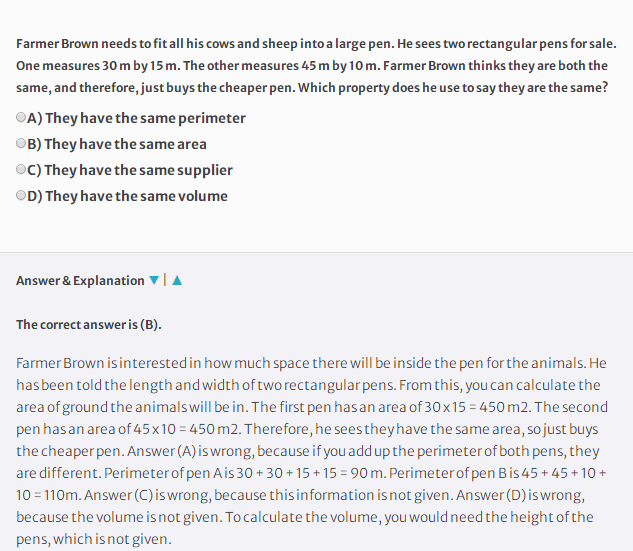Screen dimensions: 633x551
Task: Click the explanation paragraph's first line
Action: pos(311,363)
